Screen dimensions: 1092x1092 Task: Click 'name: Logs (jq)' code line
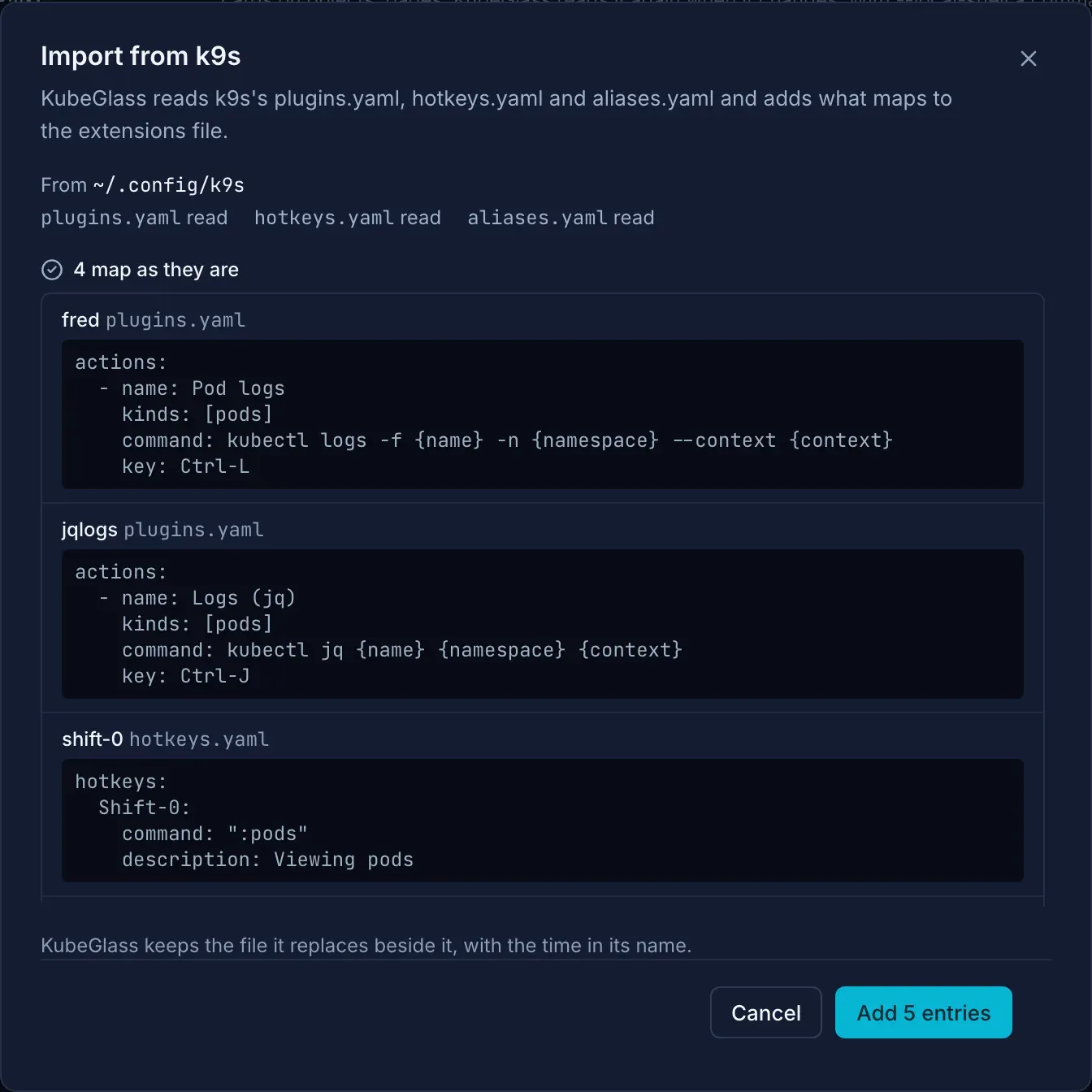click(x=197, y=598)
